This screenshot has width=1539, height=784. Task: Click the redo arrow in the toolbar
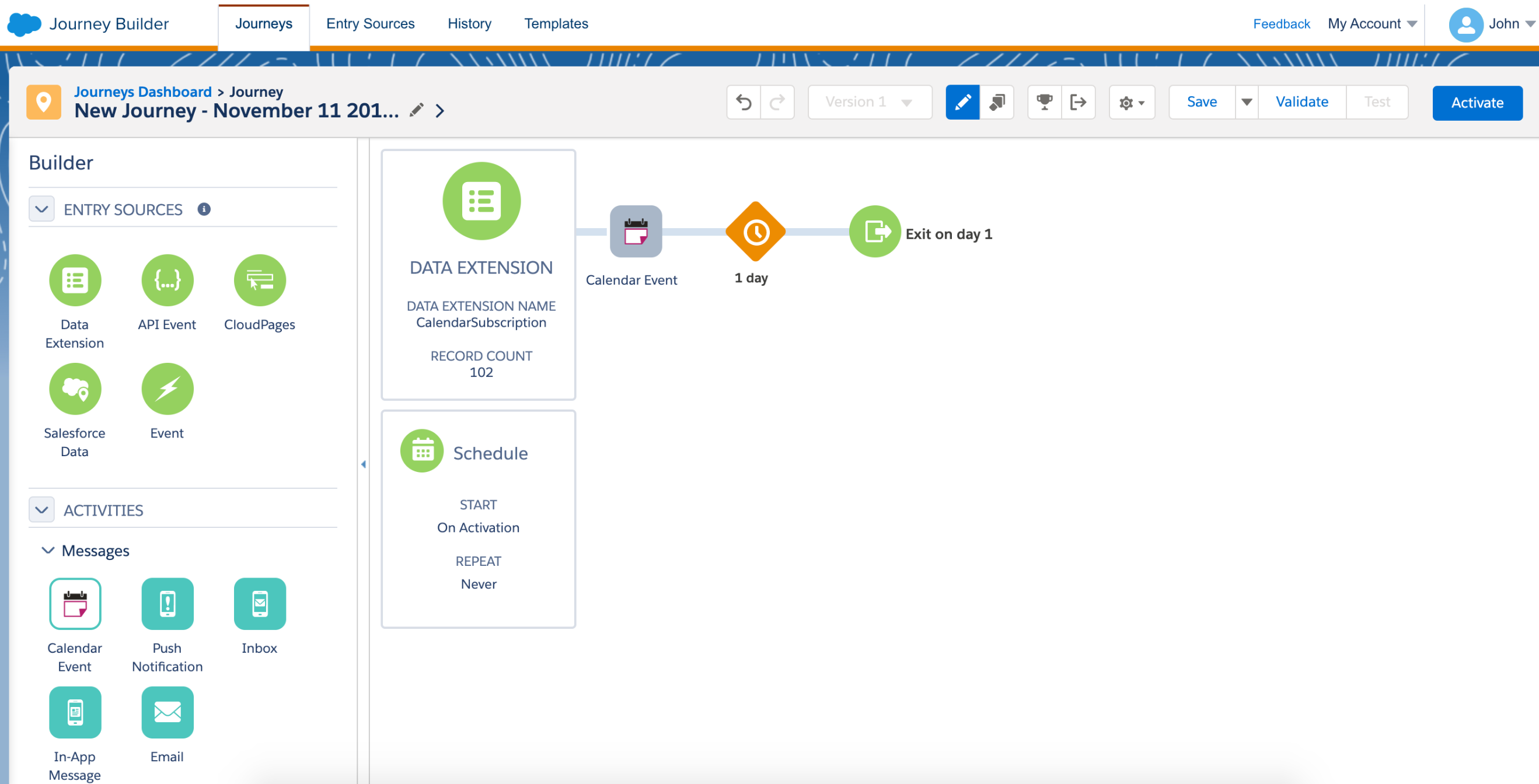(x=777, y=103)
